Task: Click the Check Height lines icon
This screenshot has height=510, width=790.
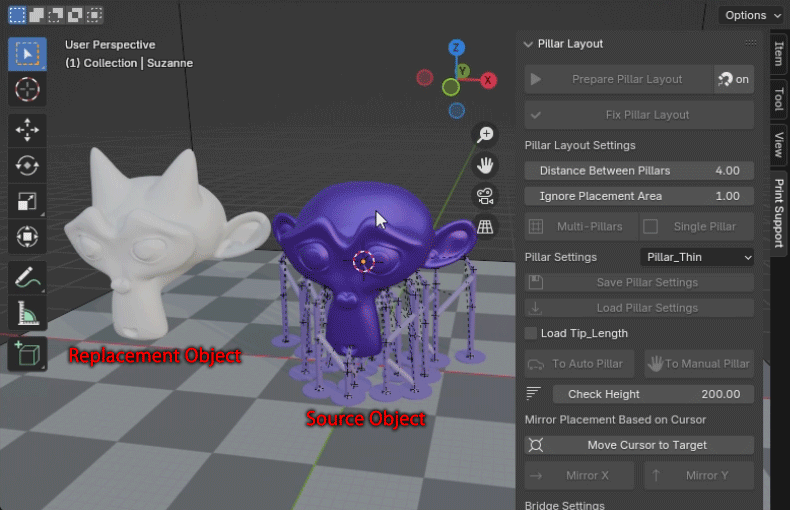Action: 534,394
